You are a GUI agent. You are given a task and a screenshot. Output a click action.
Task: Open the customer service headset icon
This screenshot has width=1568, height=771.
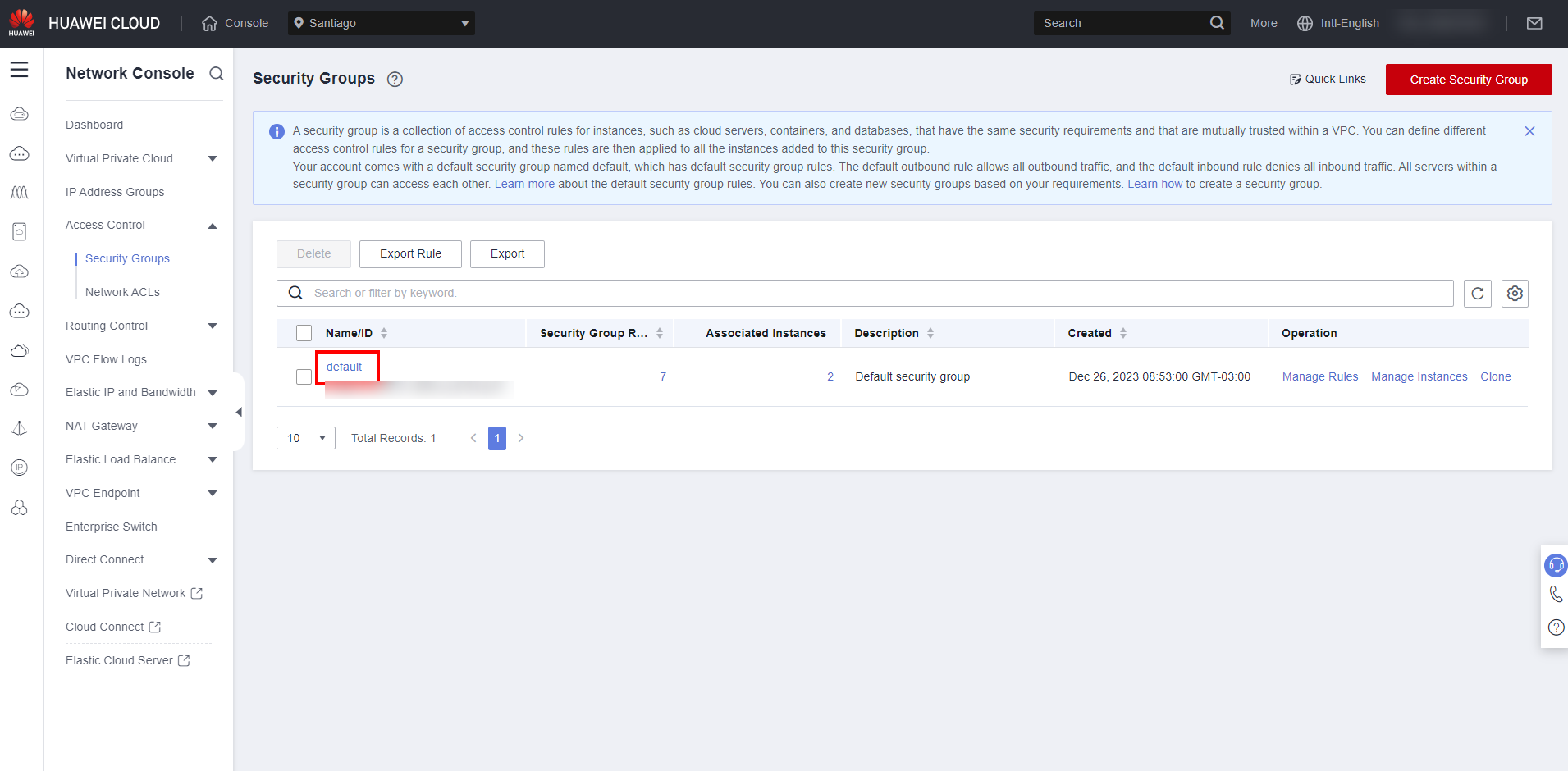pos(1555,565)
